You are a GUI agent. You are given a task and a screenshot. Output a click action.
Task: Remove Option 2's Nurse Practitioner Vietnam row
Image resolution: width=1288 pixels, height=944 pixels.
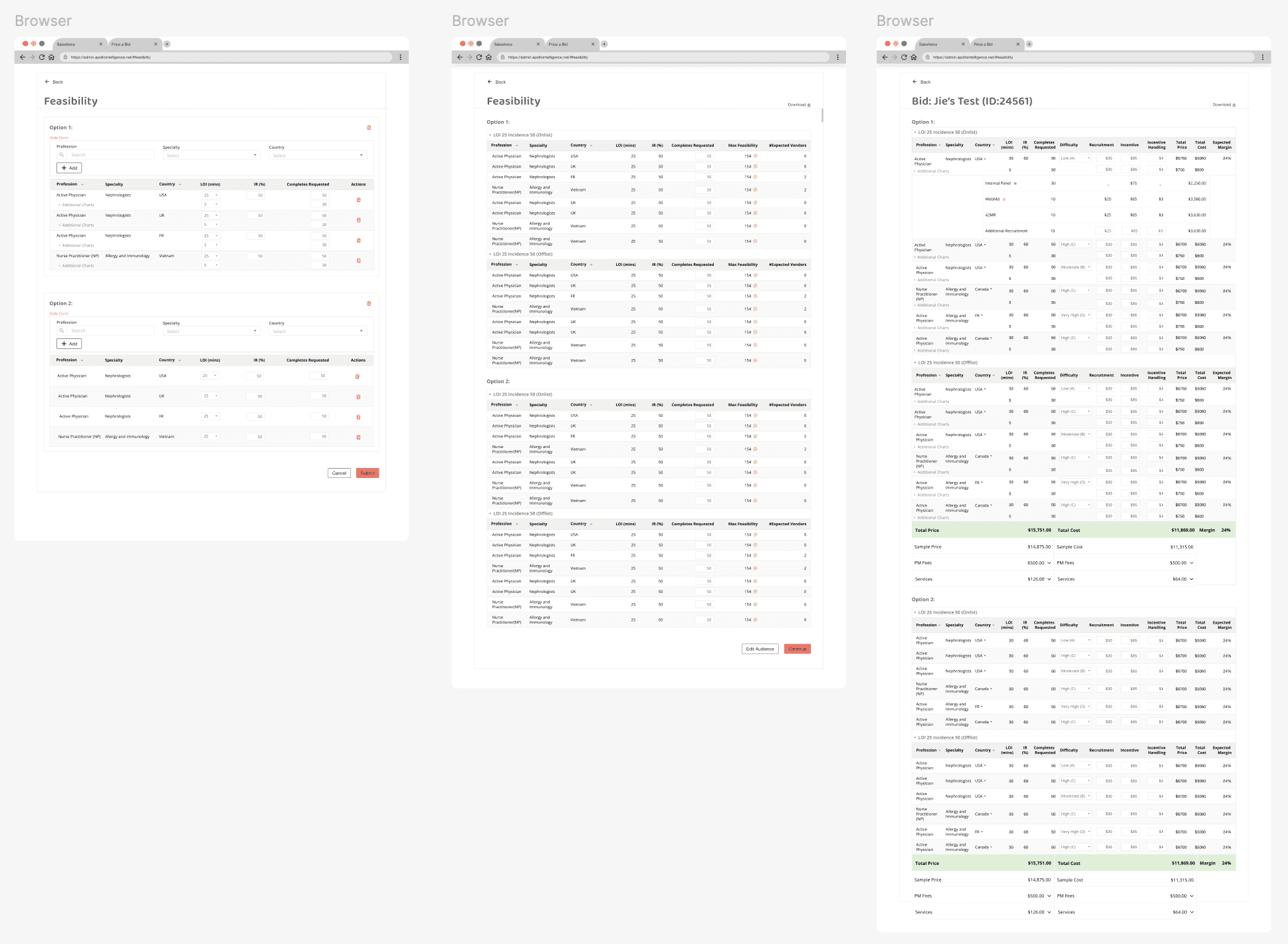358,437
